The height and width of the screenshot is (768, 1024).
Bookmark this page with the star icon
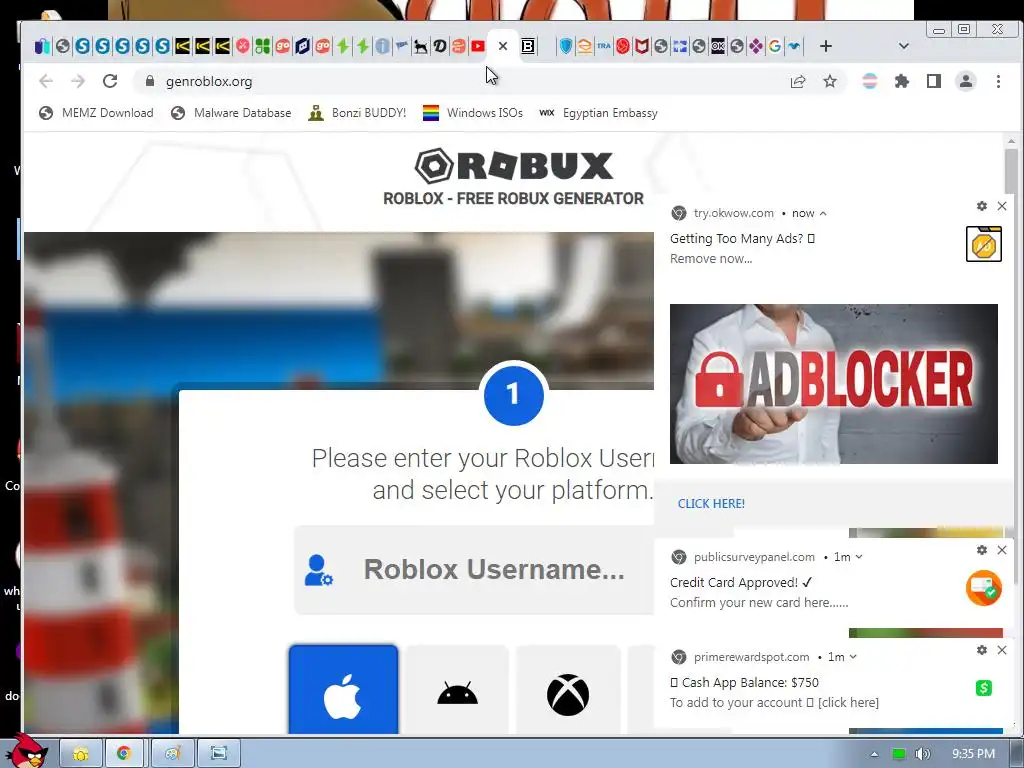[x=829, y=82]
